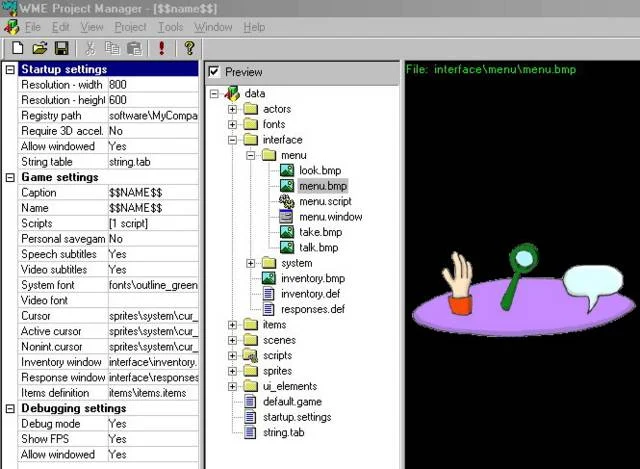Click the gears icon beside menu.script

click(287, 201)
